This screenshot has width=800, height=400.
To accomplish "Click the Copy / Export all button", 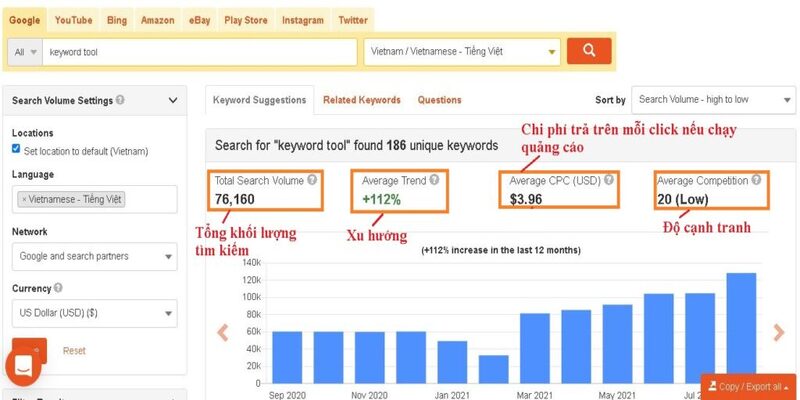I will pos(748,386).
